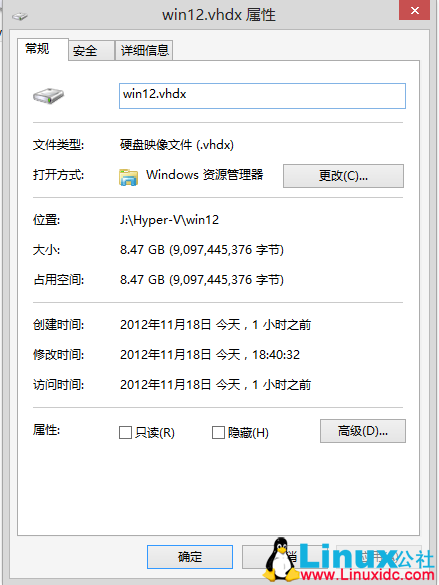Click the 占用空间 value text

[202, 279]
